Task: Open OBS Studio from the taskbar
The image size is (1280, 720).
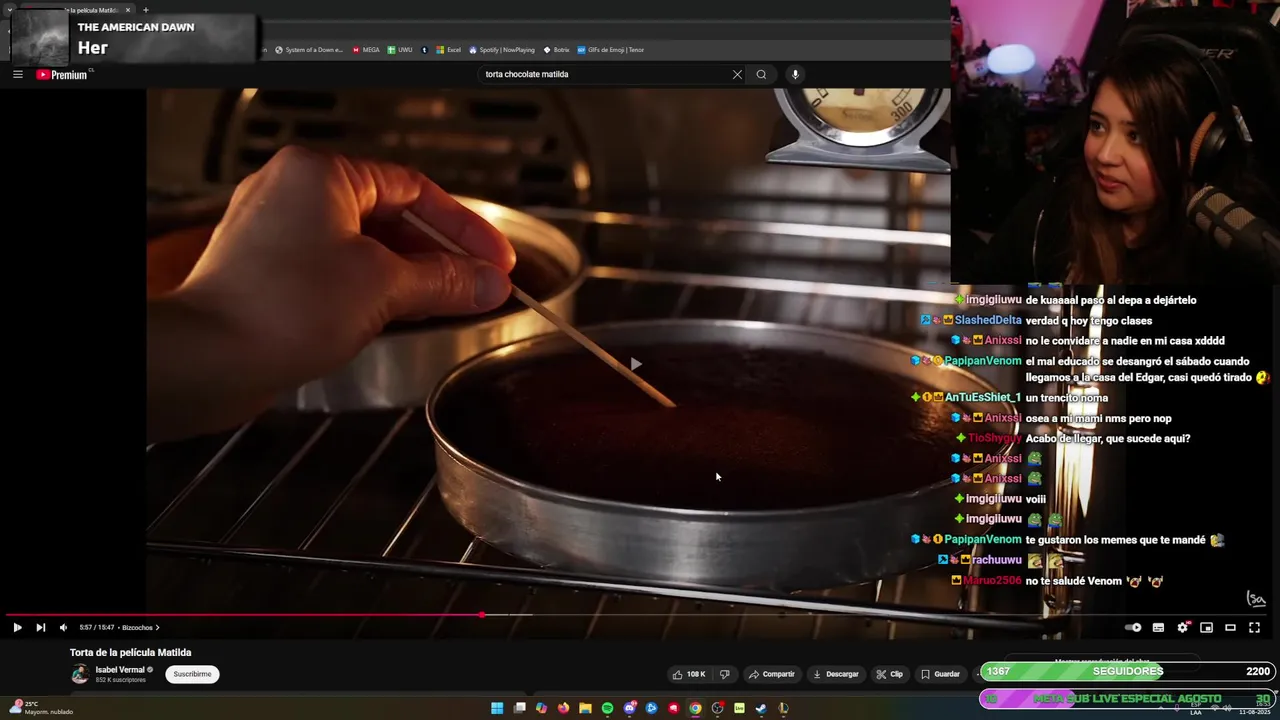Action: point(717,708)
